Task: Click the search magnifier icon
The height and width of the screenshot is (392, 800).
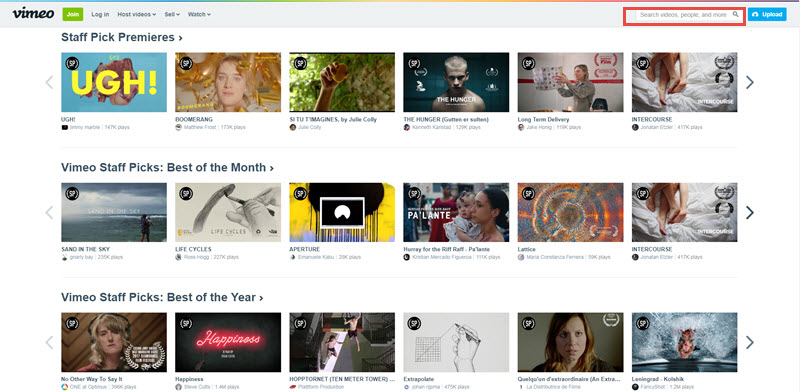Action: pyautogui.click(x=735, y=14)
